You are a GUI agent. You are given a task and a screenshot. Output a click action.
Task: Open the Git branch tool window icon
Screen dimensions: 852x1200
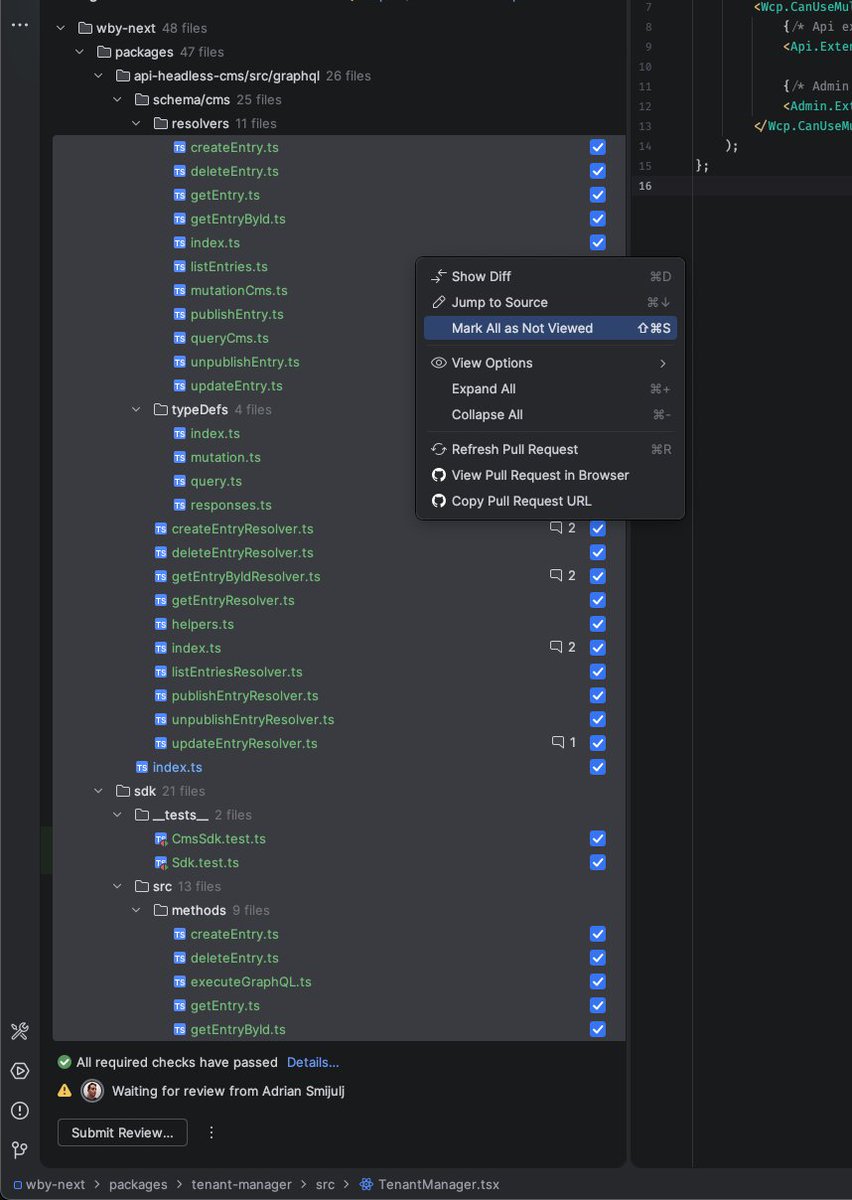click(x=20, y=1150)
